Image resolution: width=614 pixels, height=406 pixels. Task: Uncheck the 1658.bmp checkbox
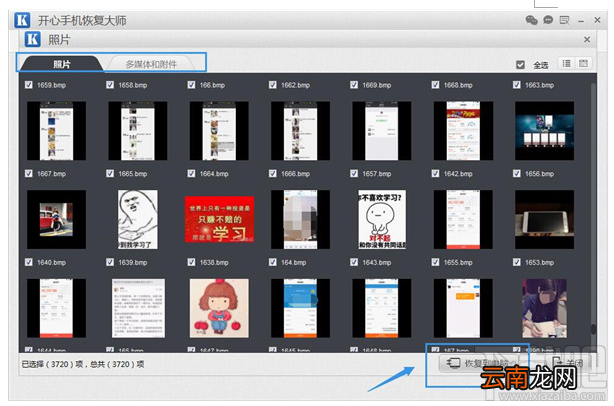coord(110,85)
